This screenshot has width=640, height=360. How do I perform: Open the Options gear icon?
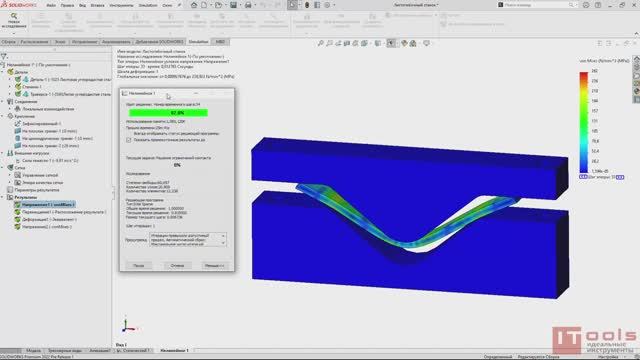tap(327, 5)
